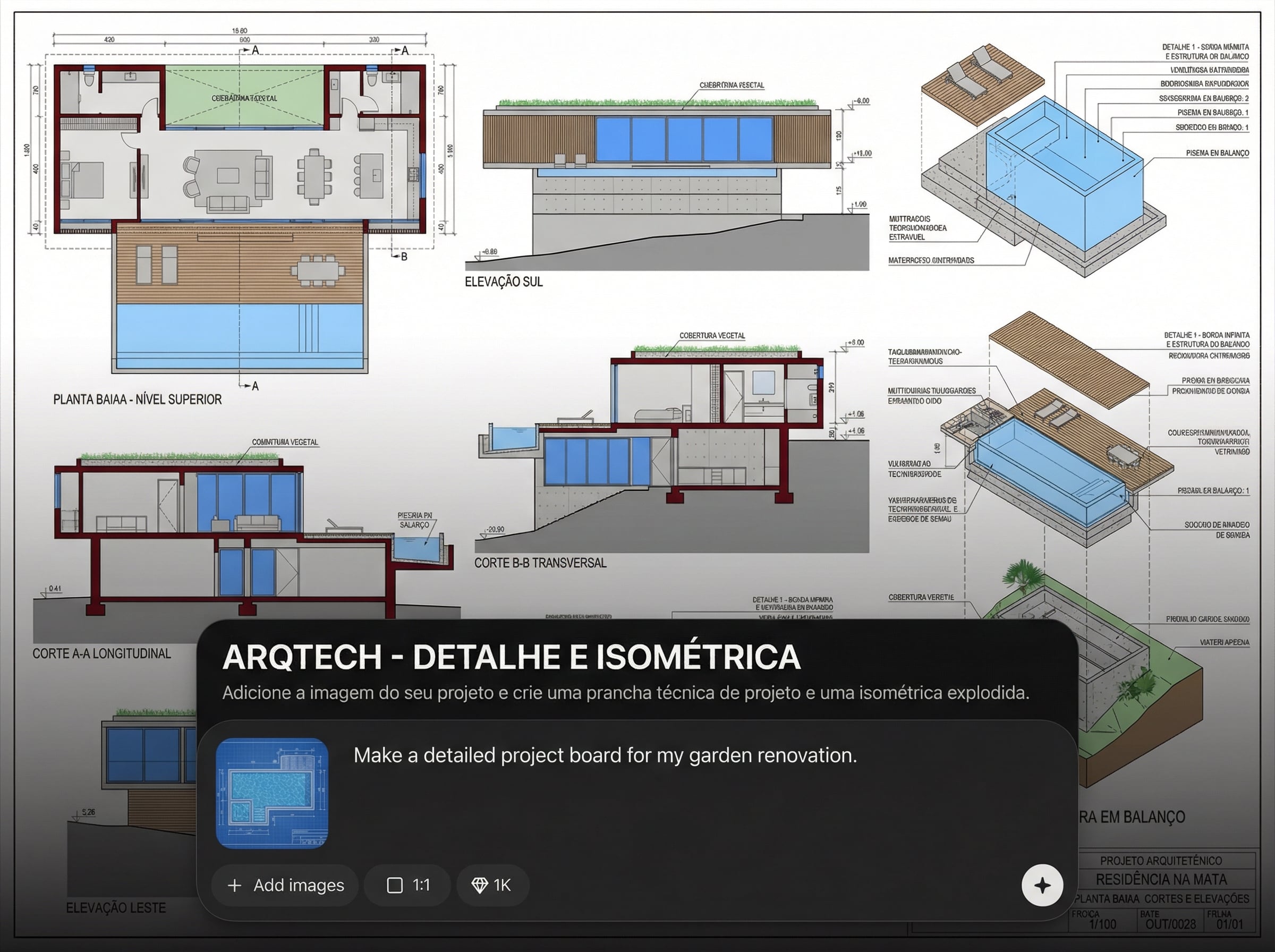Click the CORTE B-B TRANSVERSAL label

[x=540, y=563]
